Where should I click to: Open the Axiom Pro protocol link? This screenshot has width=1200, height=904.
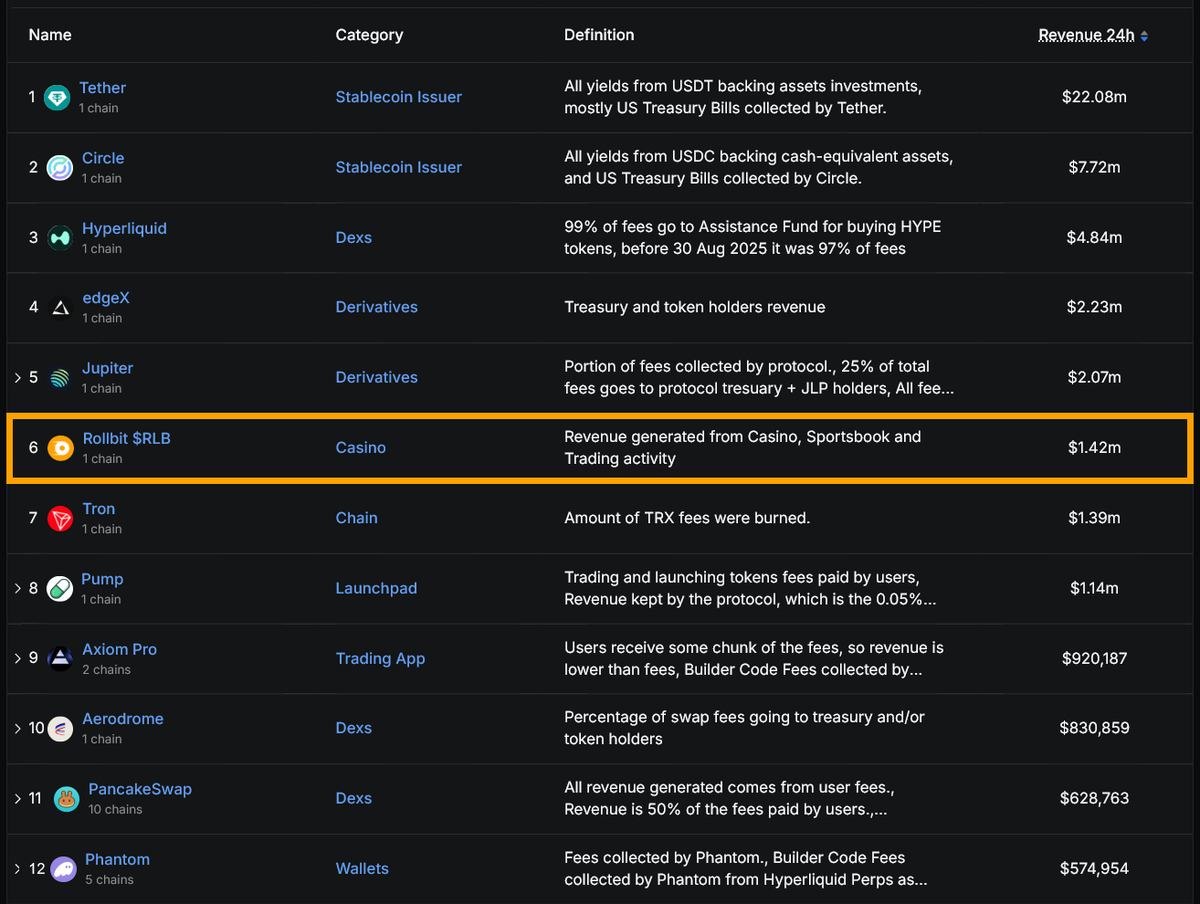click(119, 649)
